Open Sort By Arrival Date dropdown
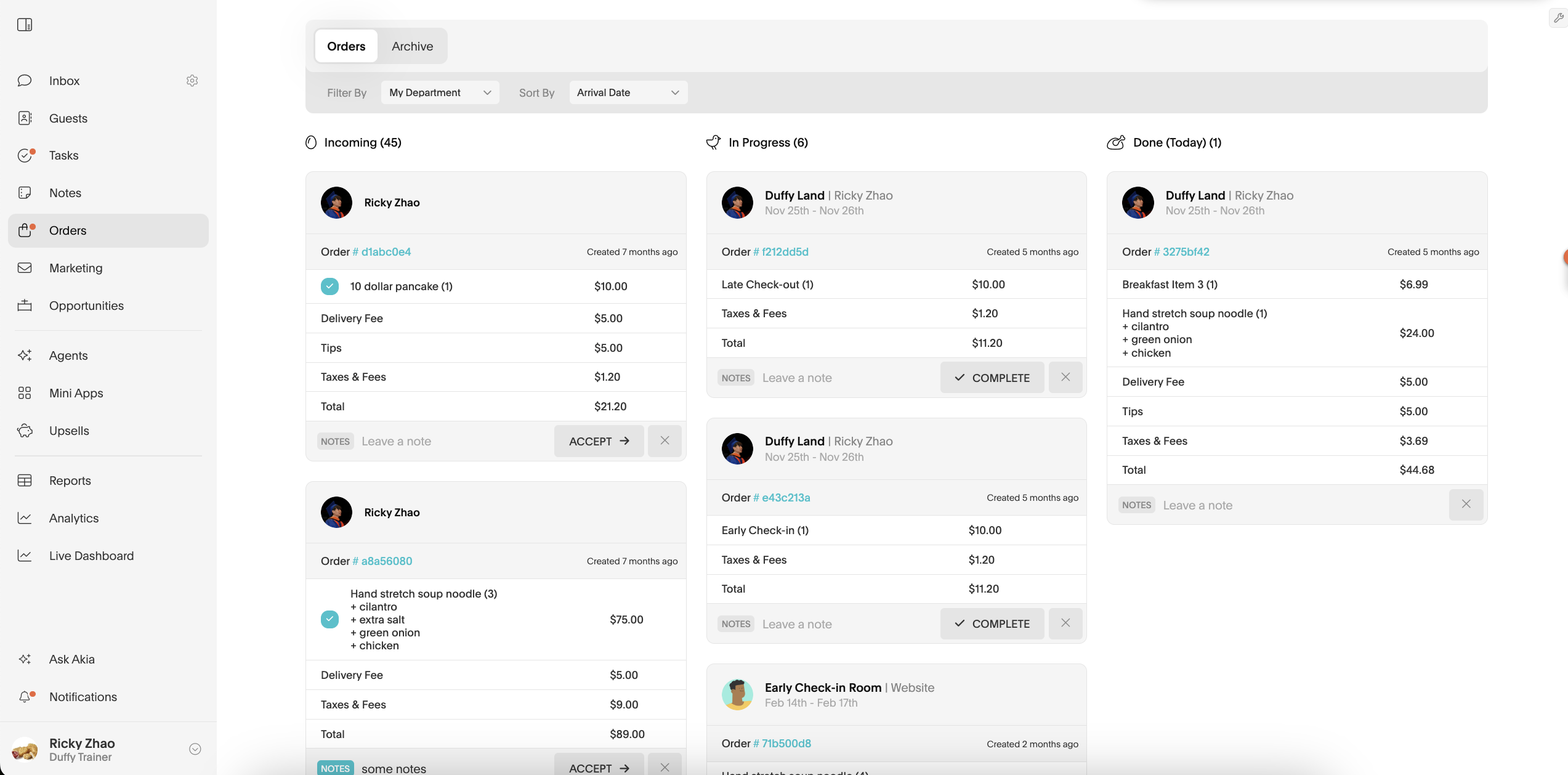 pos(628,92)
